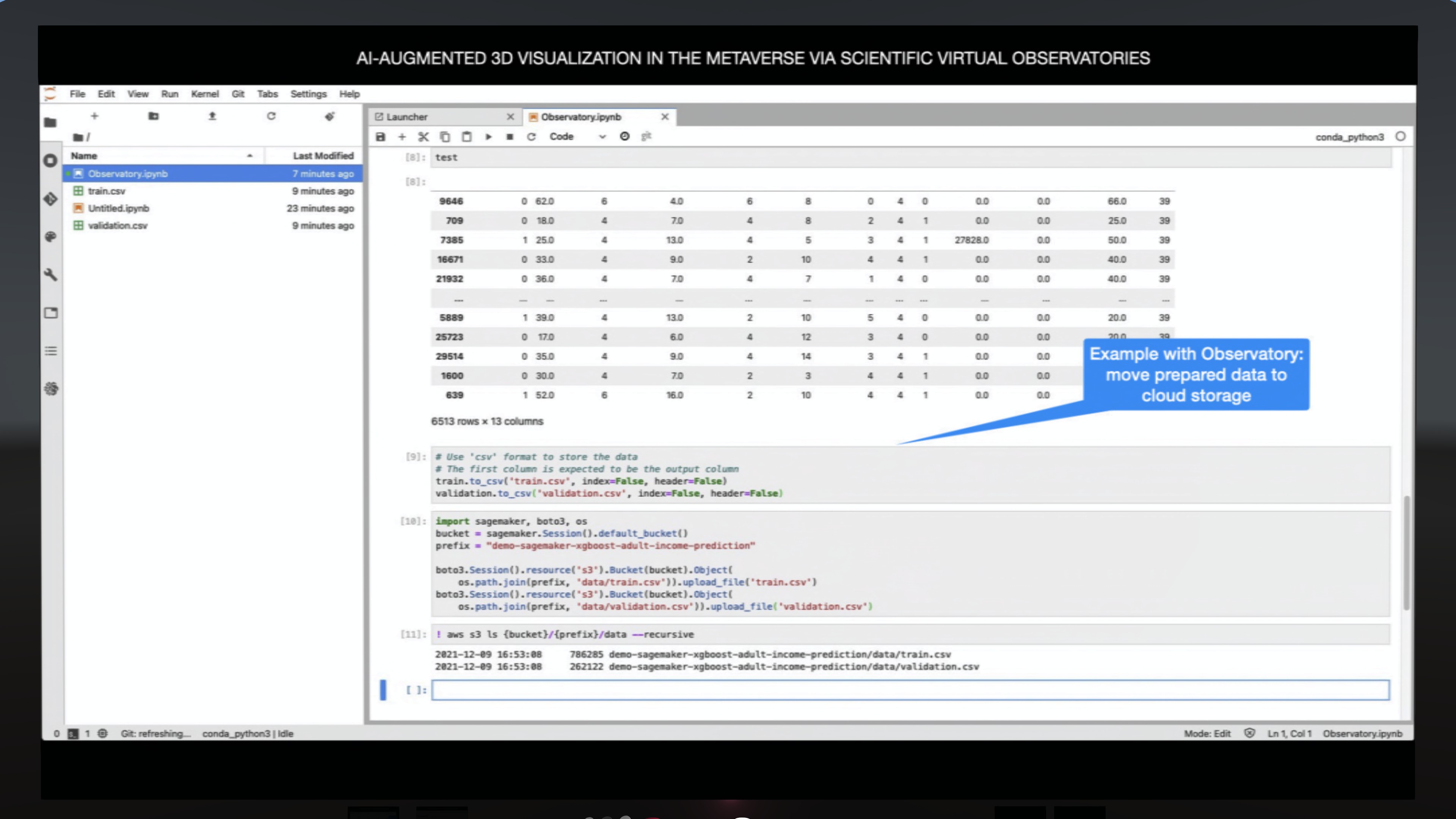This screenshot has width=1456, height=819.
Task: Run the selected cell with the play icon
Action: click(x=488, y=137)
